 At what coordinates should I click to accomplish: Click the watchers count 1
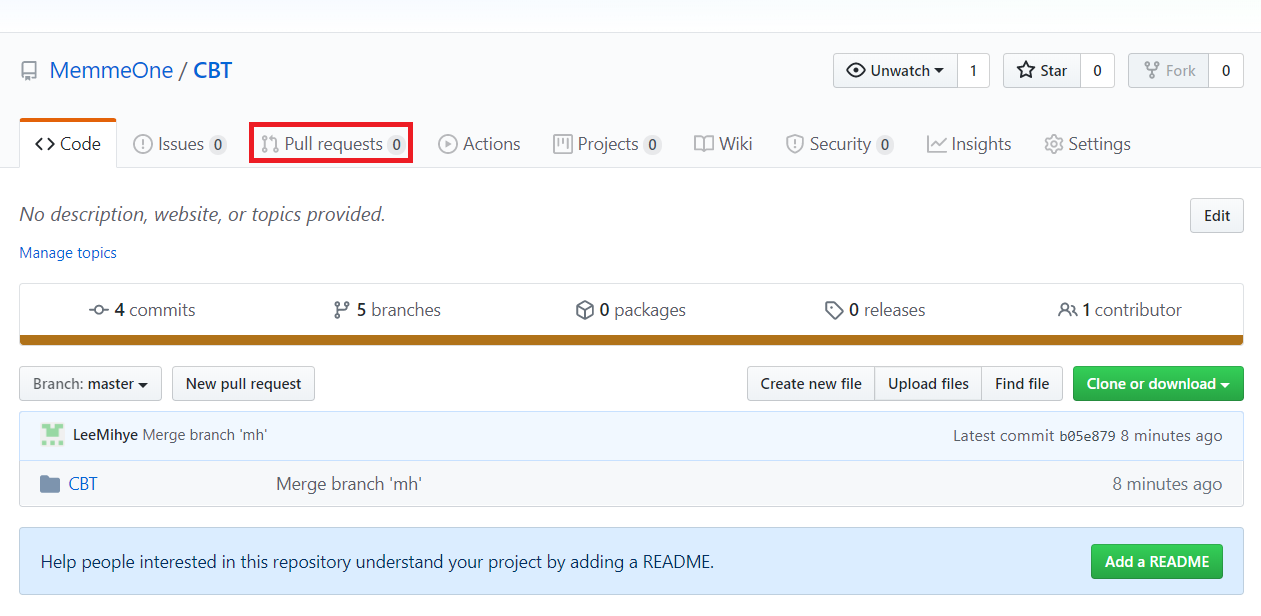click(973, 70)
